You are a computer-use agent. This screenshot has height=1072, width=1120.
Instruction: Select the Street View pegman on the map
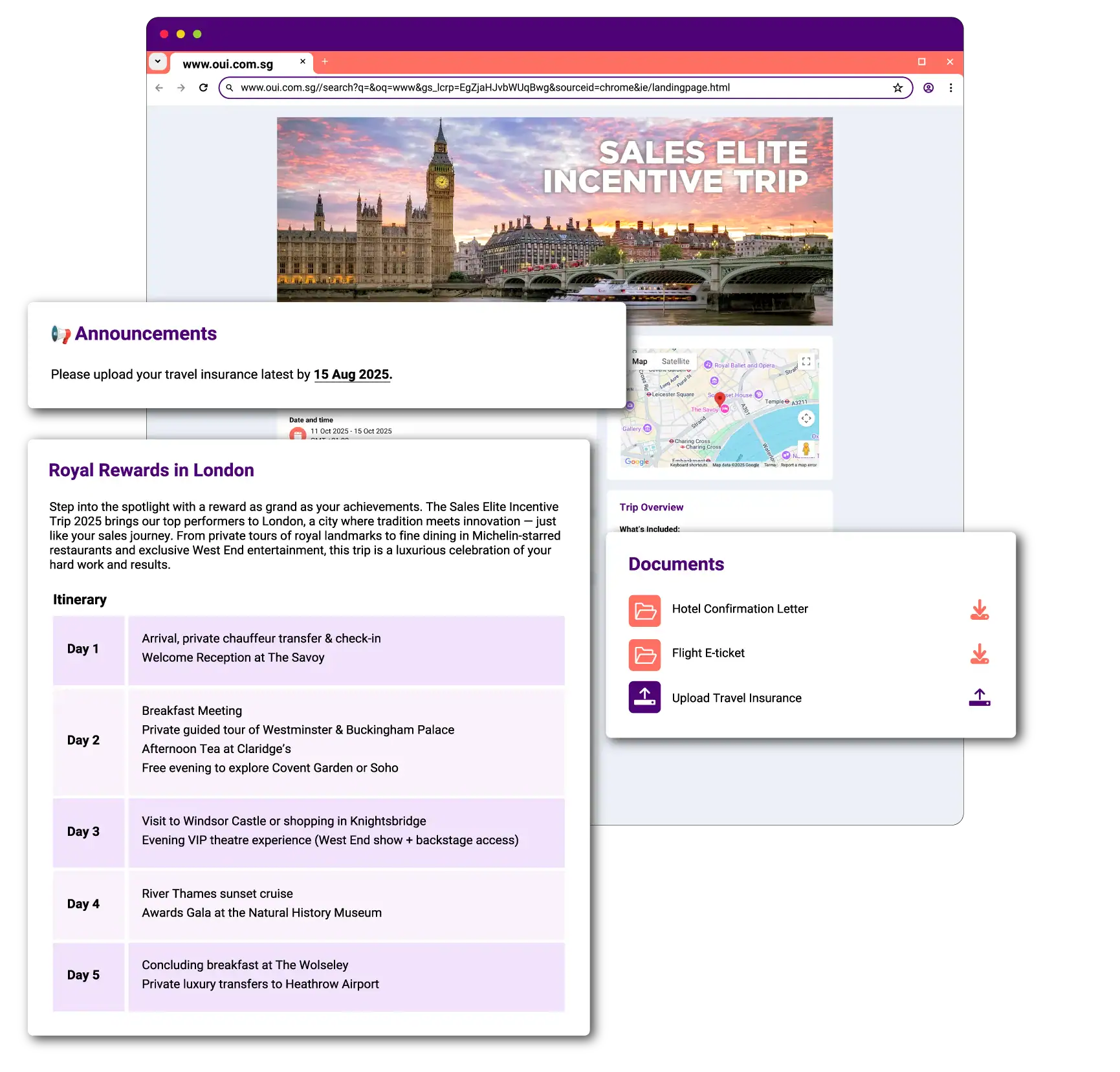pyautogui.click(x=806, y=448)
